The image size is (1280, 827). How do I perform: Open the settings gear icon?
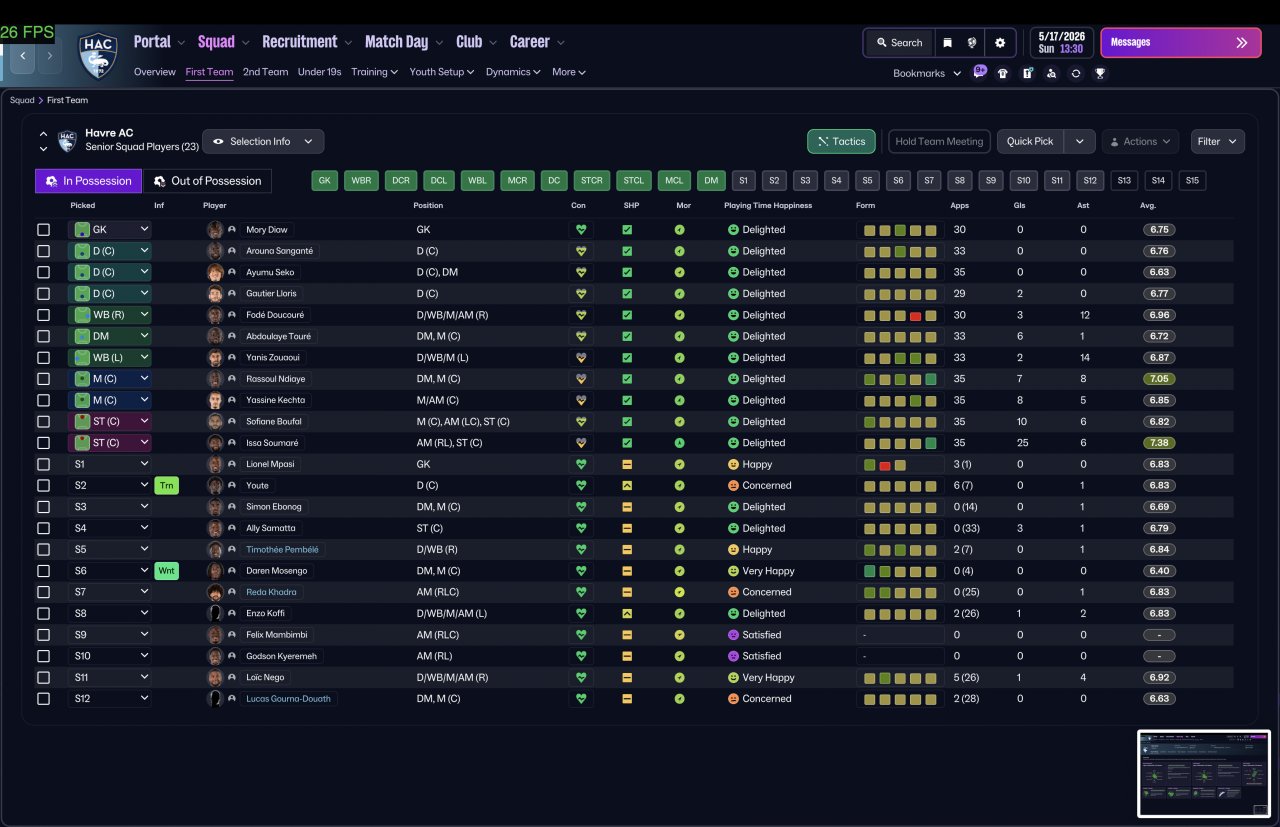(1000, 43)
